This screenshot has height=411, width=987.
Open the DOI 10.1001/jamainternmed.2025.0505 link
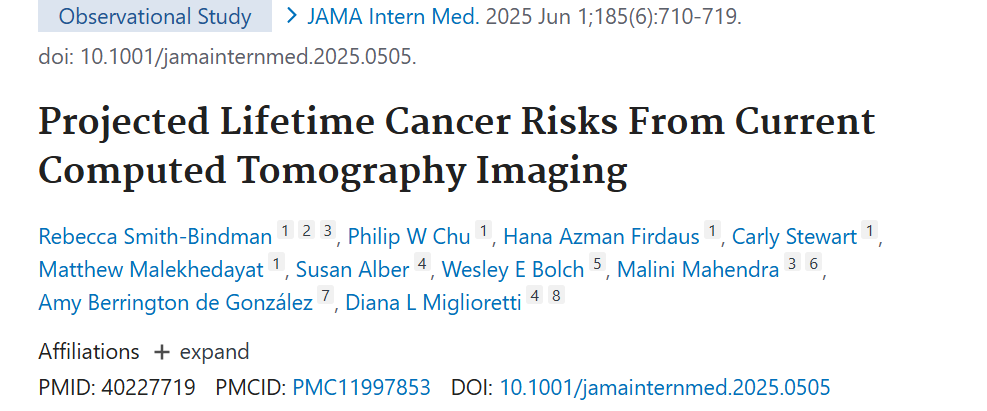click(x=665, y=387)
